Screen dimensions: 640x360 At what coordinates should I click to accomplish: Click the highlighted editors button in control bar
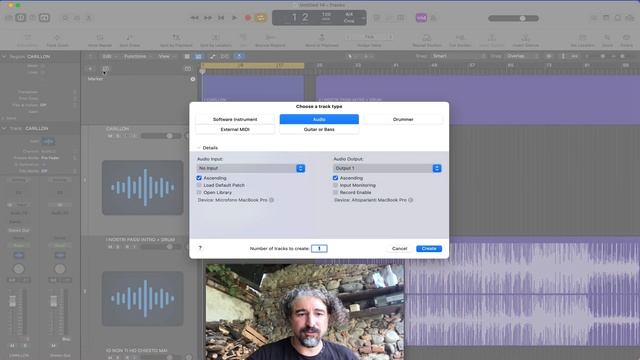click(x=44, y=18)
